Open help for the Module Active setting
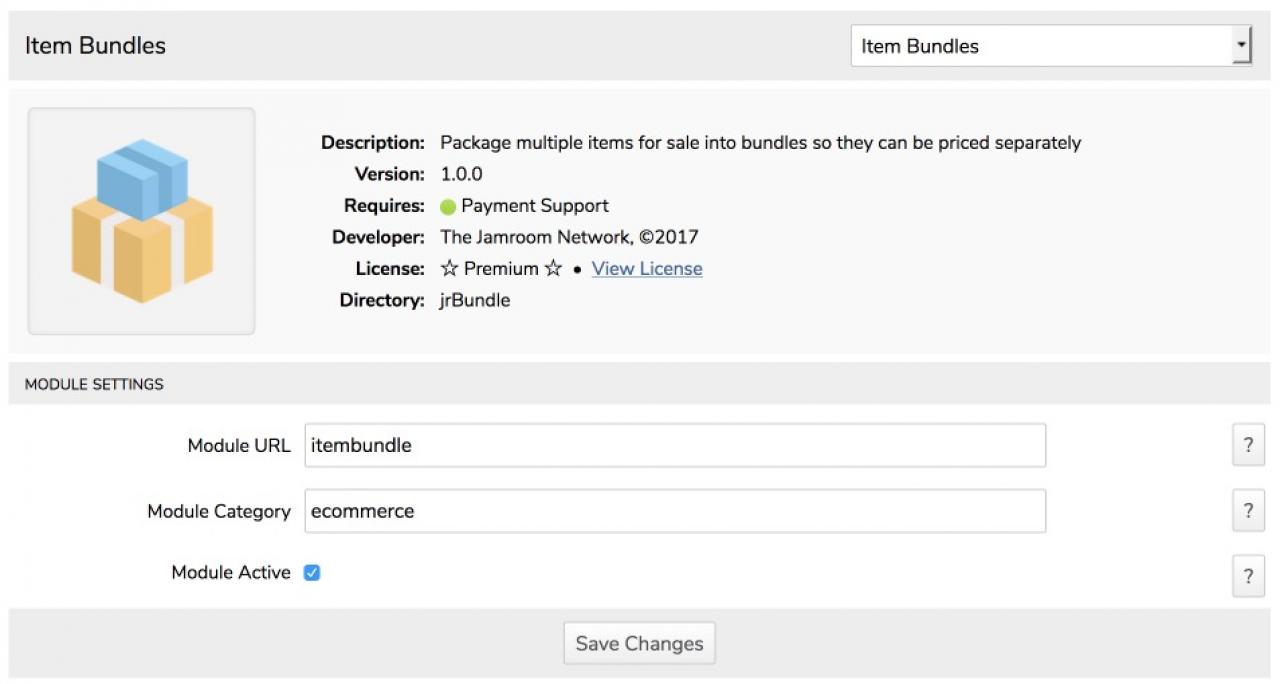The height and width of the screenshot is (684, 1280). 1248,576
